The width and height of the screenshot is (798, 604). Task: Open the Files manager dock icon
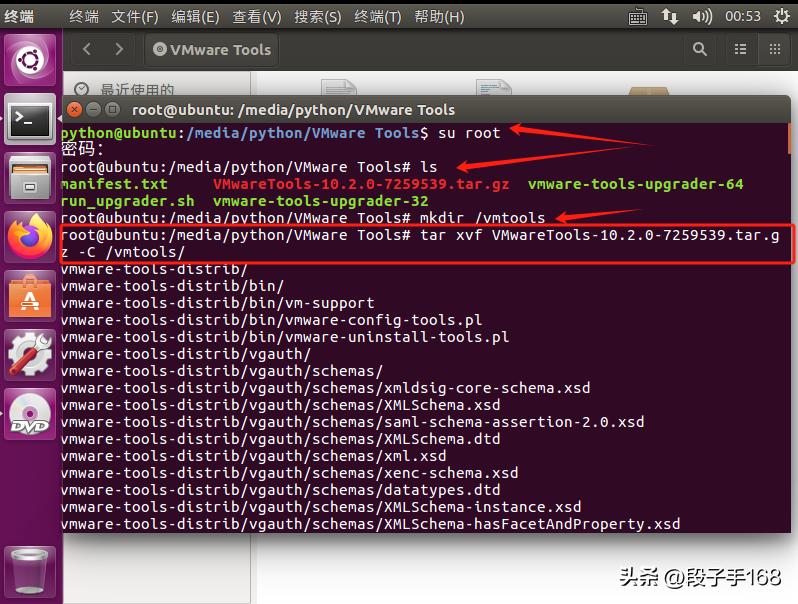[x=30, y=179]
